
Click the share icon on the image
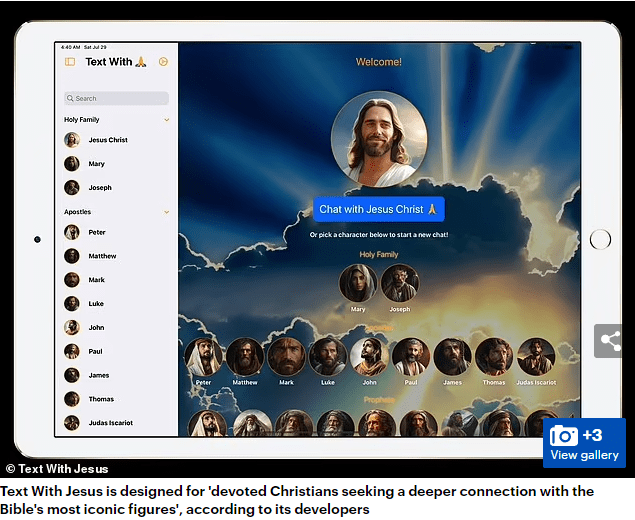[x=610, y=341]
